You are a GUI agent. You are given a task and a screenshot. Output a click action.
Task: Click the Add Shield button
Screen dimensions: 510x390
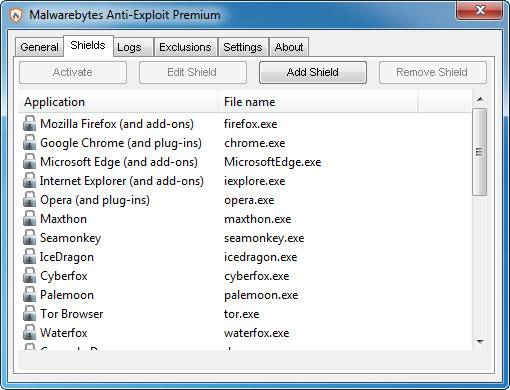pos(313,72)
